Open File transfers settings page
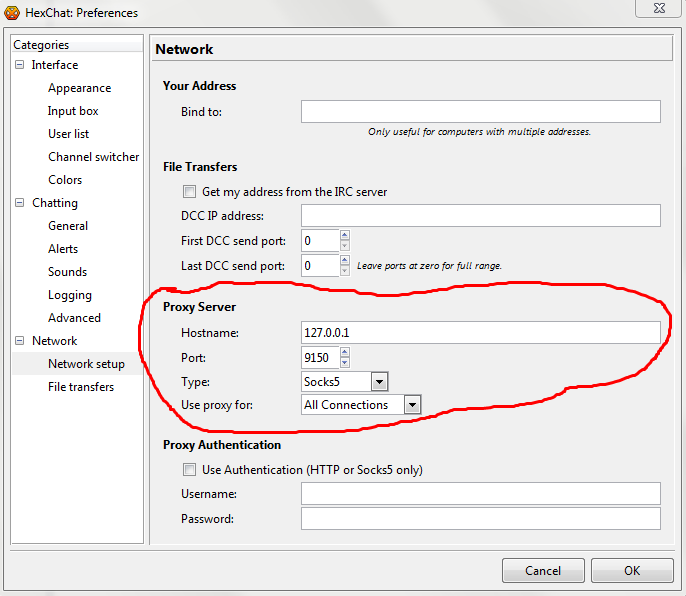 point(80,387)
